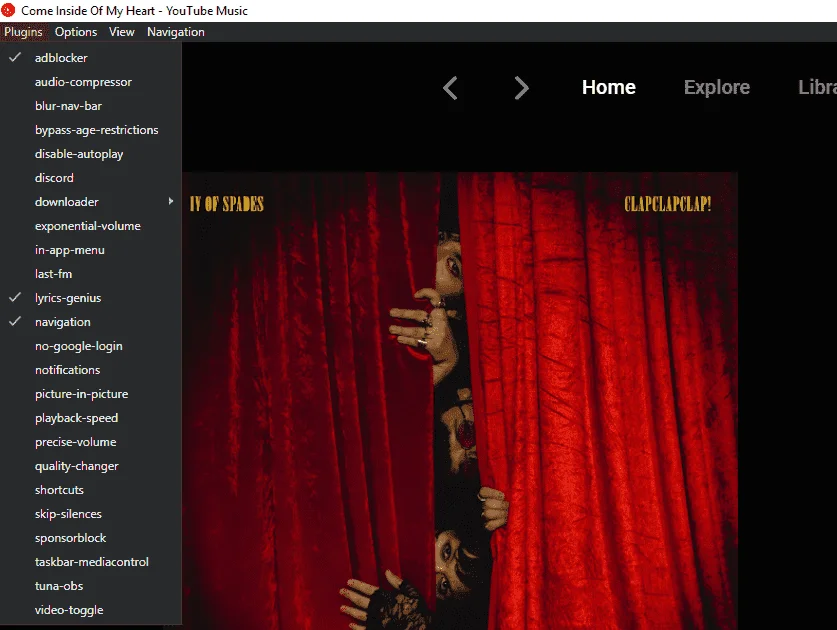Go forward with the right chevron arrow

(521, 88)
